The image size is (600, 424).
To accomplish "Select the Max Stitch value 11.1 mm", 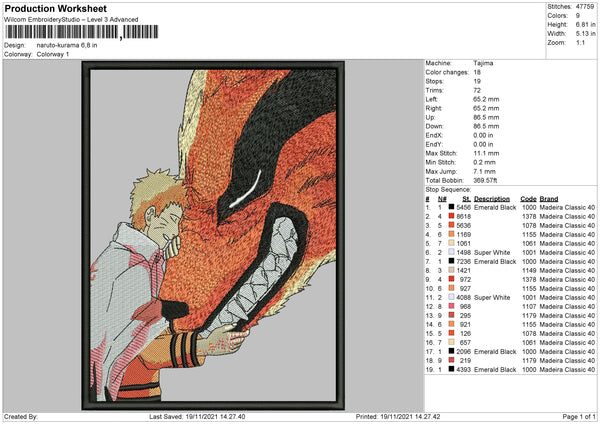I will coord(486,153).
